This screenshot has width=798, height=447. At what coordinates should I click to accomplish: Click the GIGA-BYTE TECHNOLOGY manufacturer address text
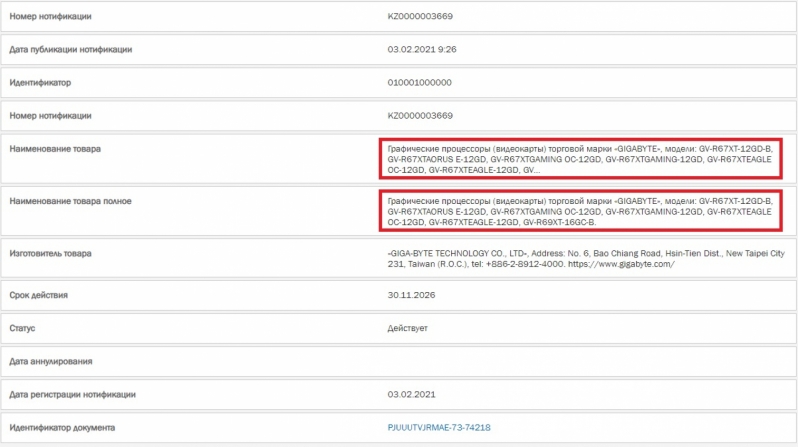(586, 259)
